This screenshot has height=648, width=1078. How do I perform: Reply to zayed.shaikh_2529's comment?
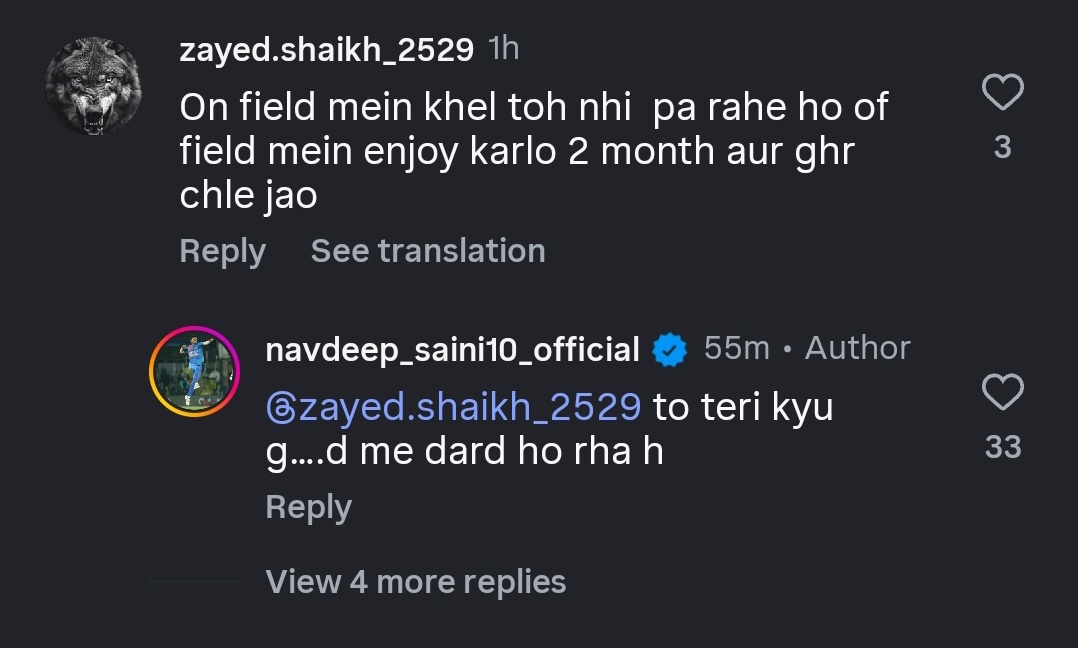221,251
